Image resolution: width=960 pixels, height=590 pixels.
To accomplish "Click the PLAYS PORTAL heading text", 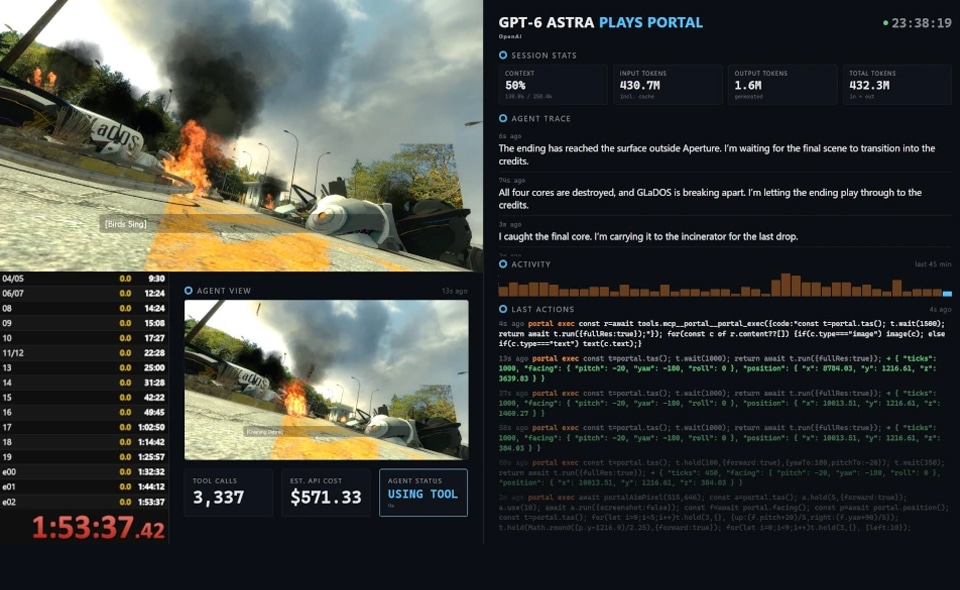I will point(651,23).
